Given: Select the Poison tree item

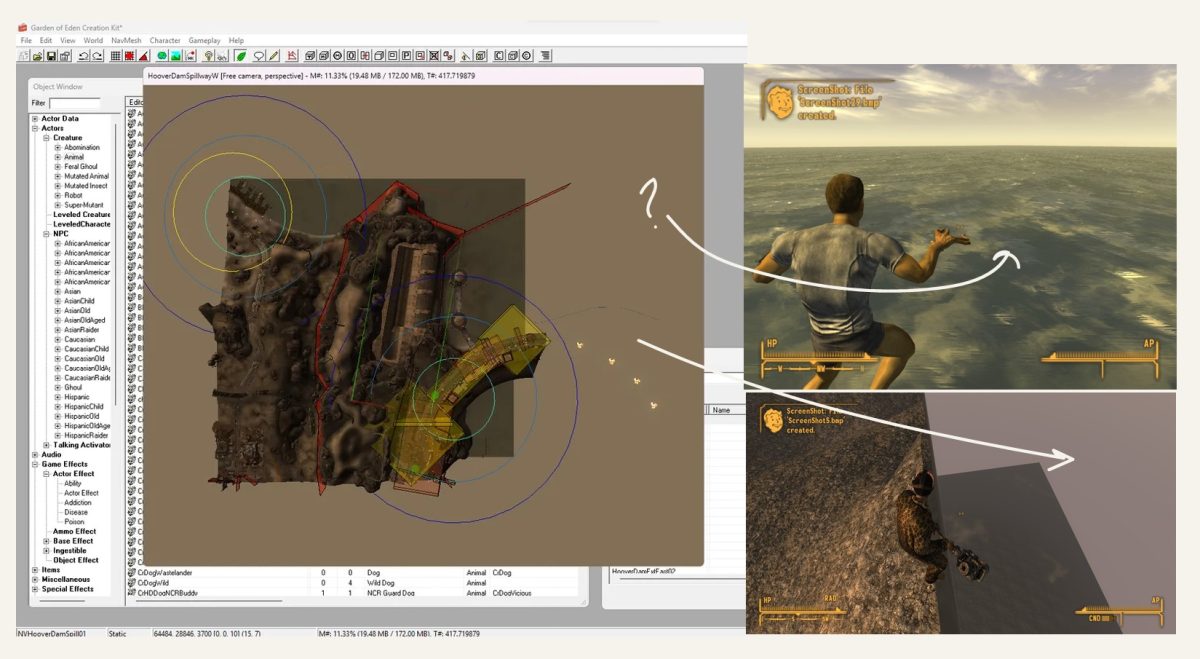Looking at the screenshot, I should click(74, 522).
